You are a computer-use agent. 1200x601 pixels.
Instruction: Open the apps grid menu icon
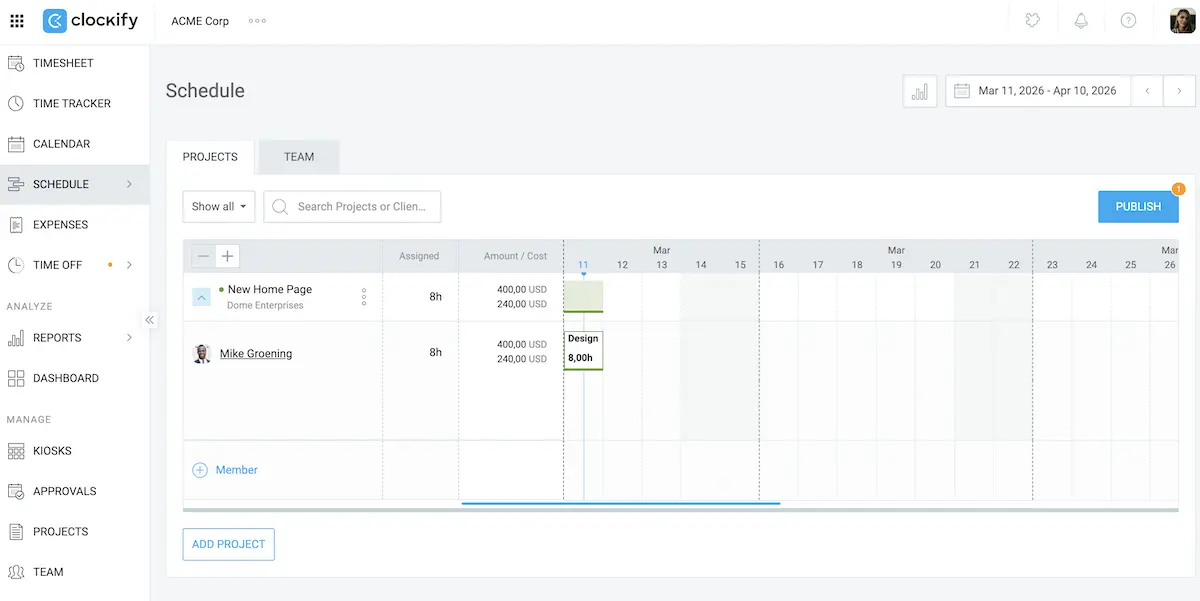(x=17, y=20)
